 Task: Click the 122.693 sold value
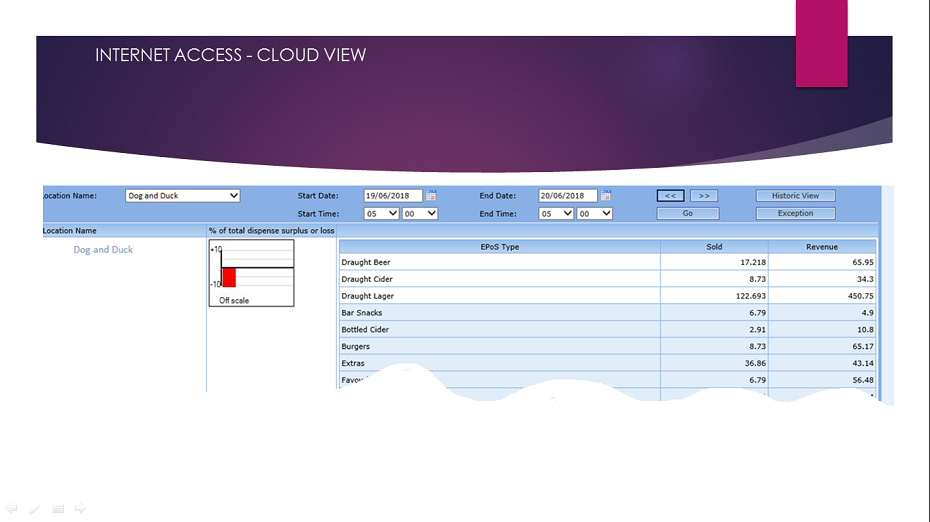tap(751, 296)
